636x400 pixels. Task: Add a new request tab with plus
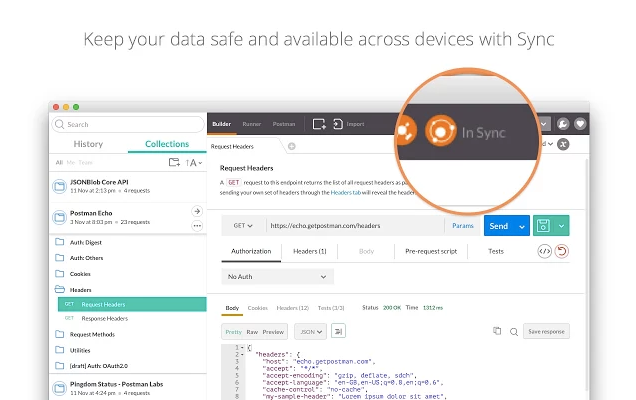pyautogui.click(x=292, y=146)
